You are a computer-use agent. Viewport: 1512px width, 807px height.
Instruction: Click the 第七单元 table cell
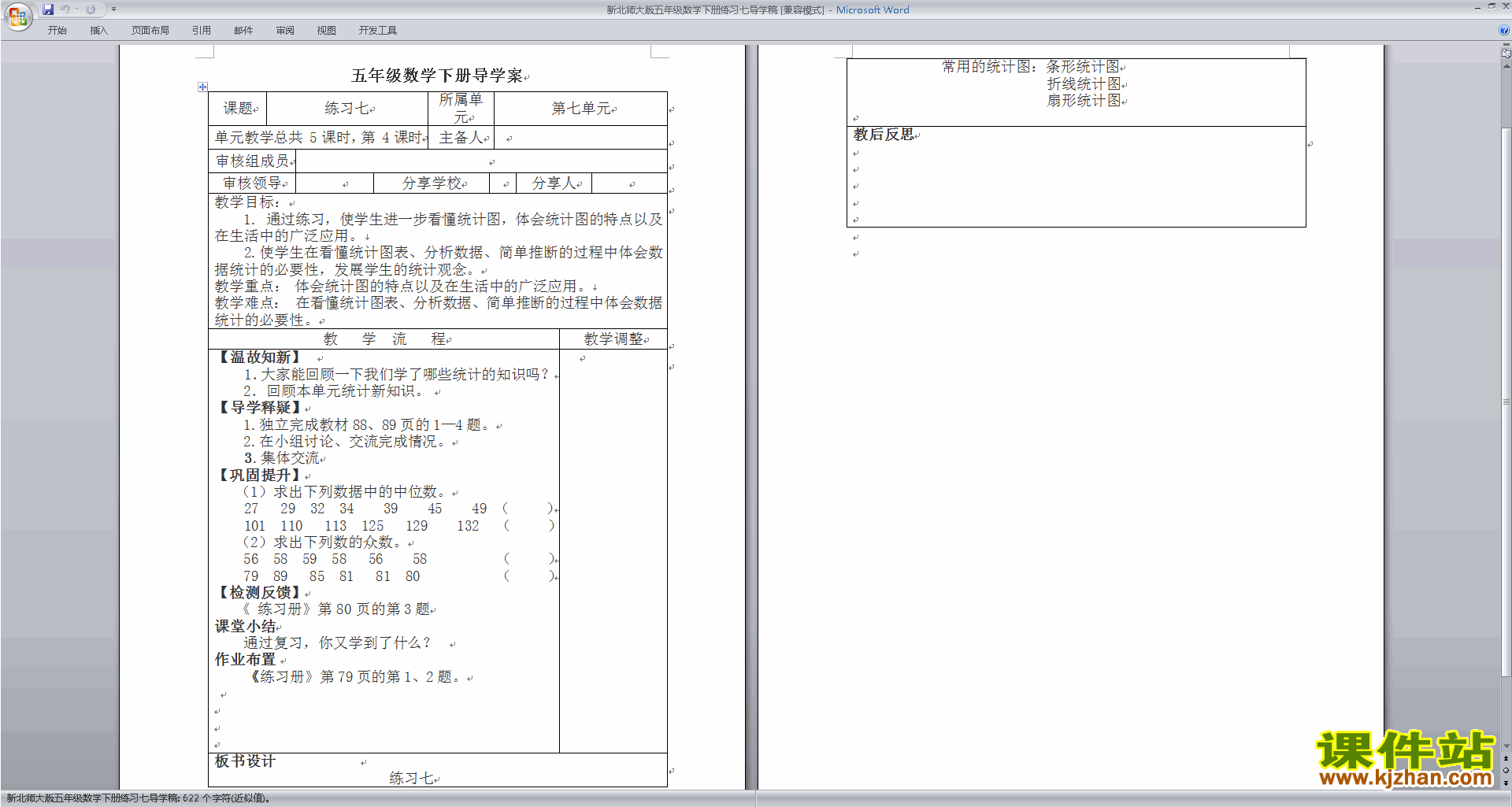click(581, 109)
